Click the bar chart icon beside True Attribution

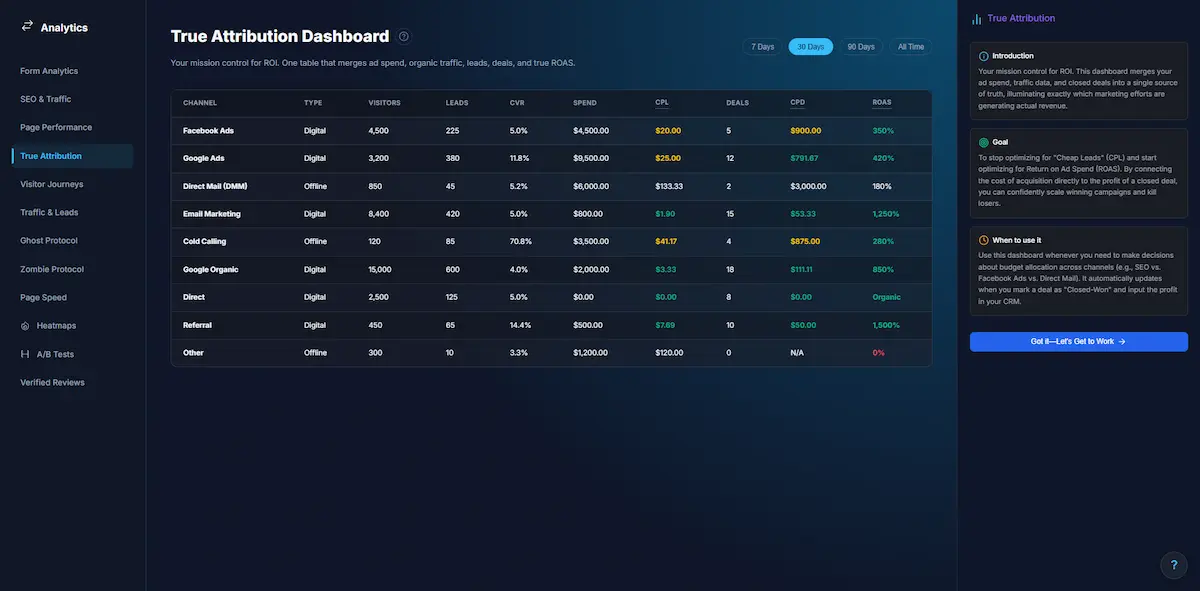pyautogui.click(x=976, y=18)
